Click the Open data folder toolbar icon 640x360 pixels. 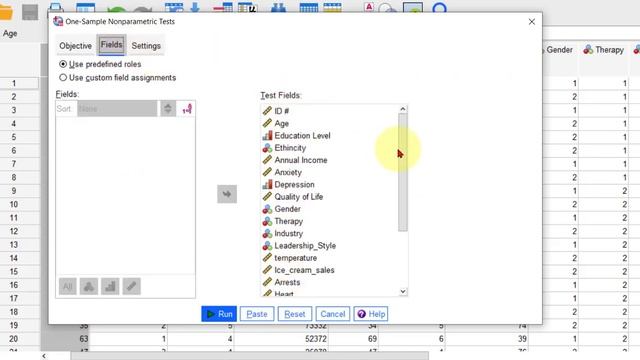tap(6, 12)
